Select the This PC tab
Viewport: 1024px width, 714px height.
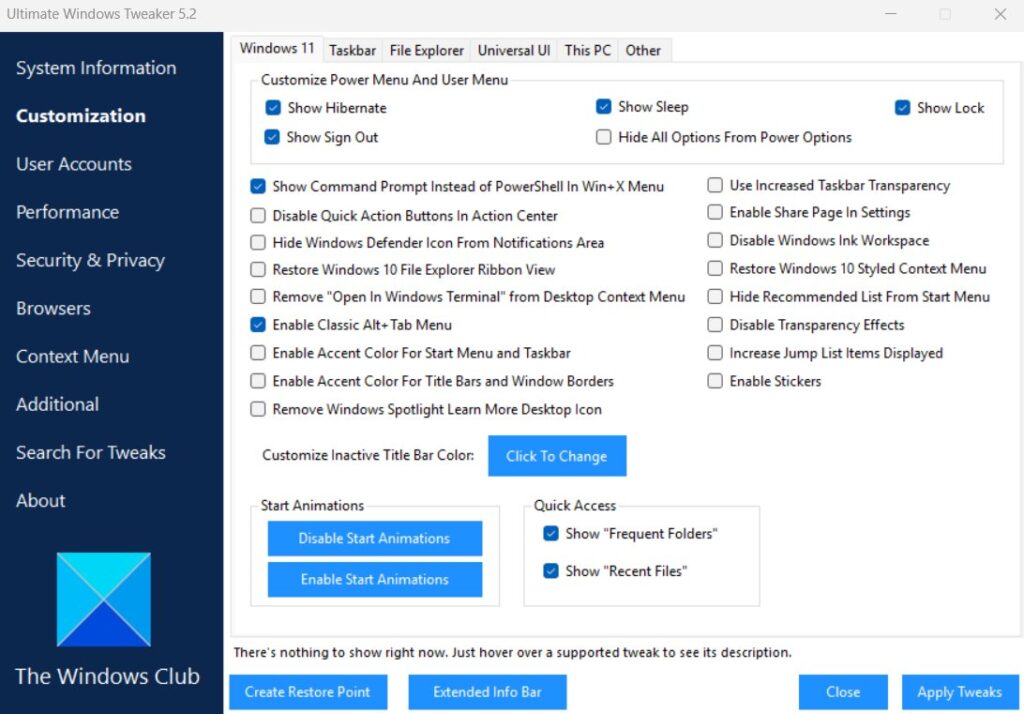pos(587,50)
